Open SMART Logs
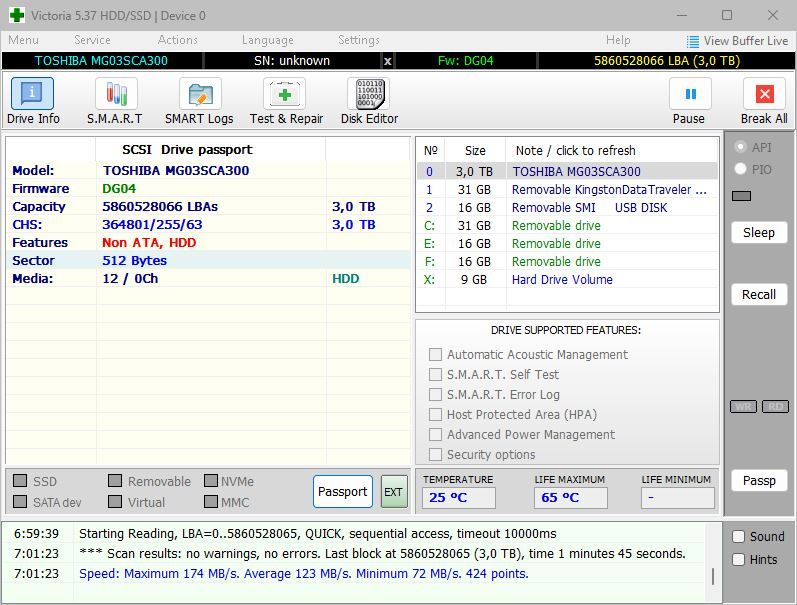This screenshot has width=797, height=605. tap(199, 101)
